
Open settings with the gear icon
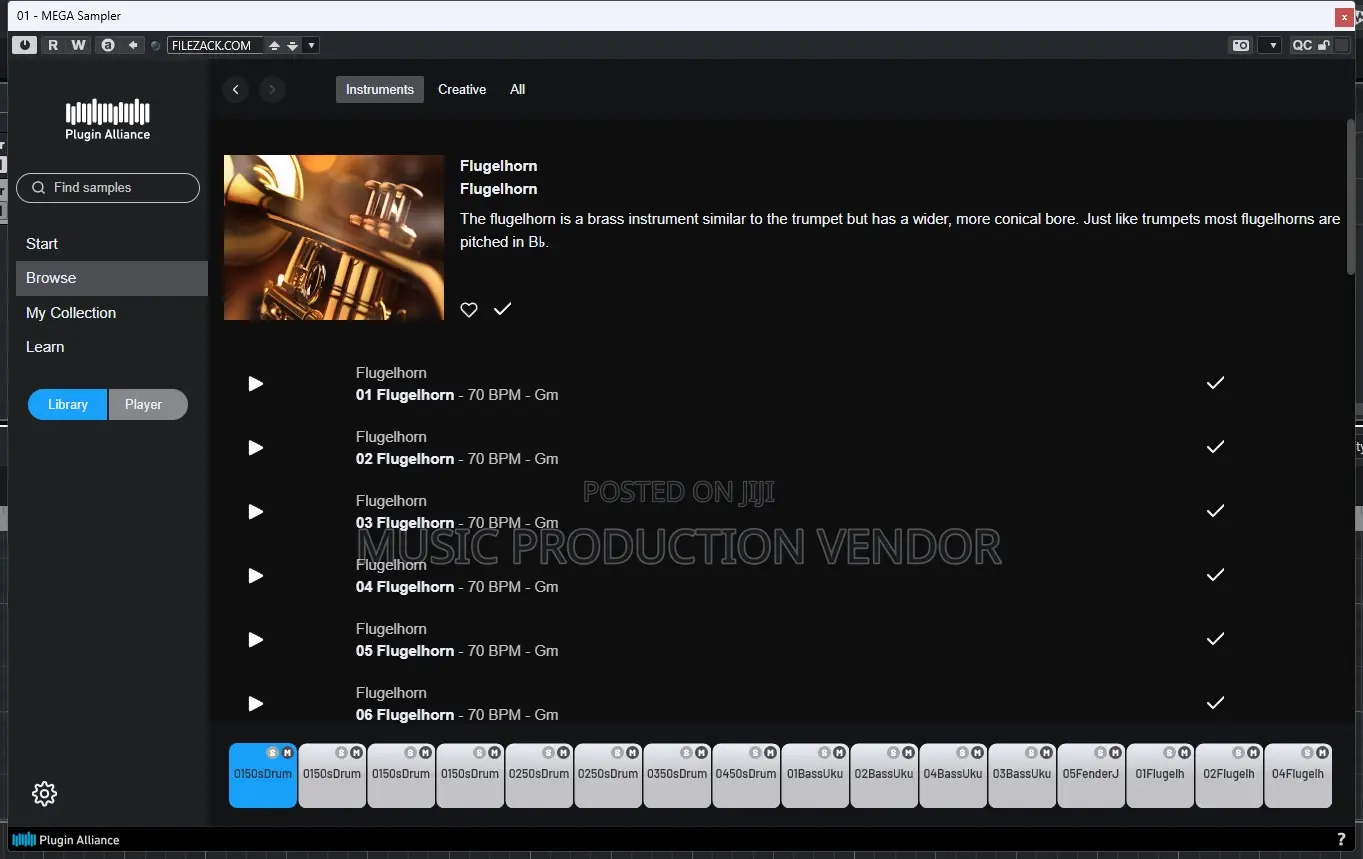(44, 794)
